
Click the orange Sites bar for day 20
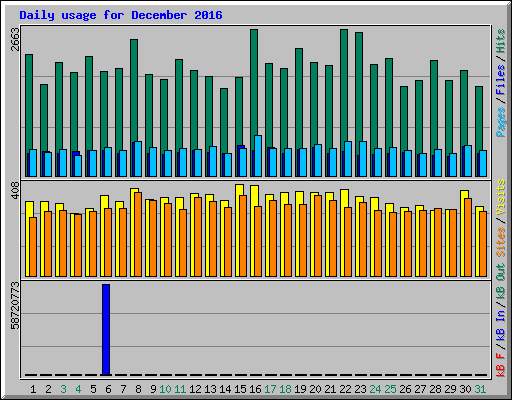point(318,236)
